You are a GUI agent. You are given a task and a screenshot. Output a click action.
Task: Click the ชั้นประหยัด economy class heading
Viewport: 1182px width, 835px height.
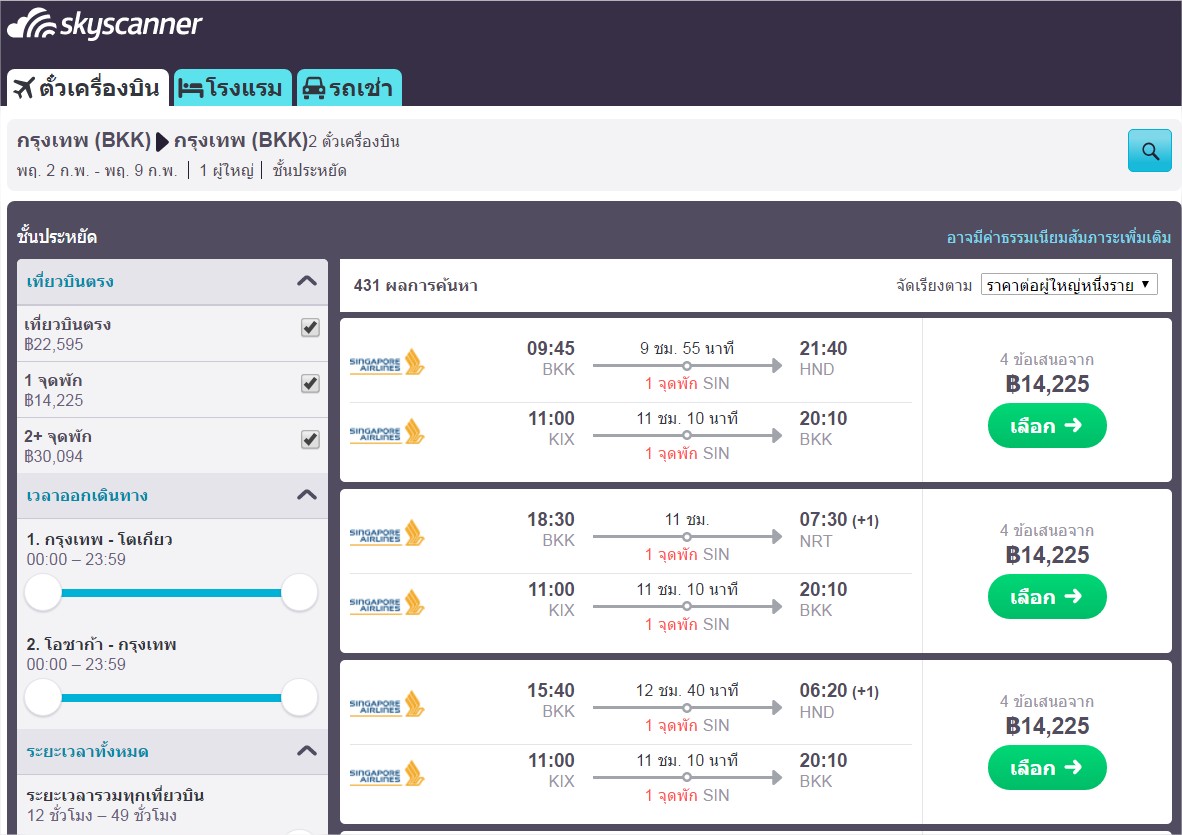[x=57, y=237]
